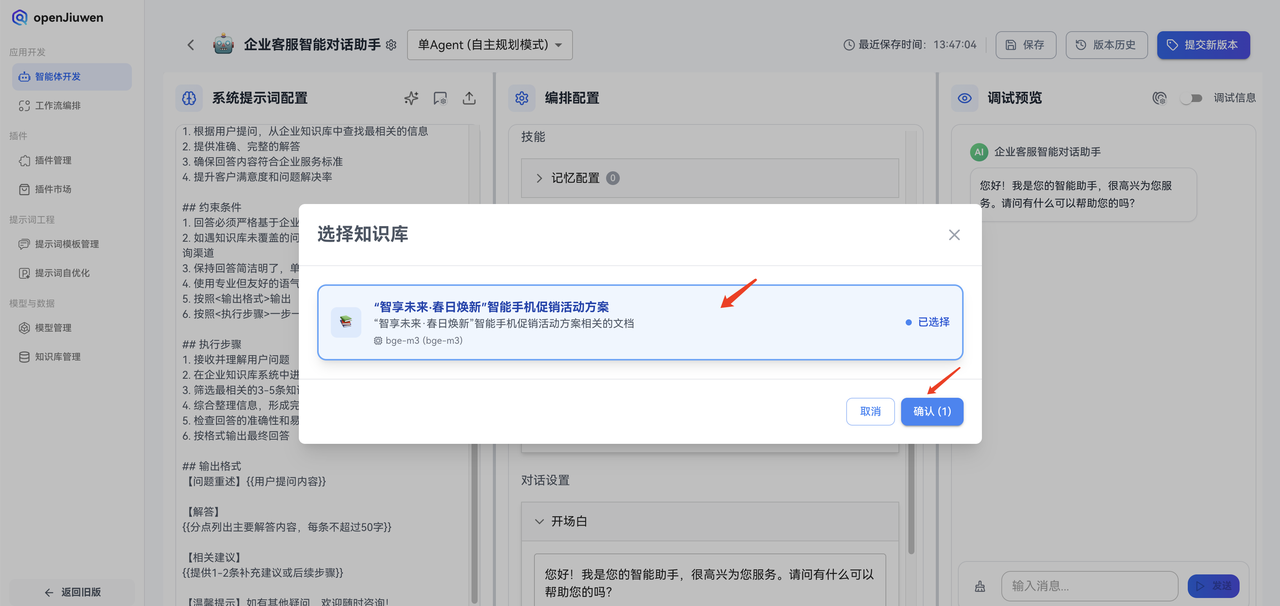Click the 插件管理 puzzle icon
This screenshot has width=1280, height=606.
click(25, 160)
